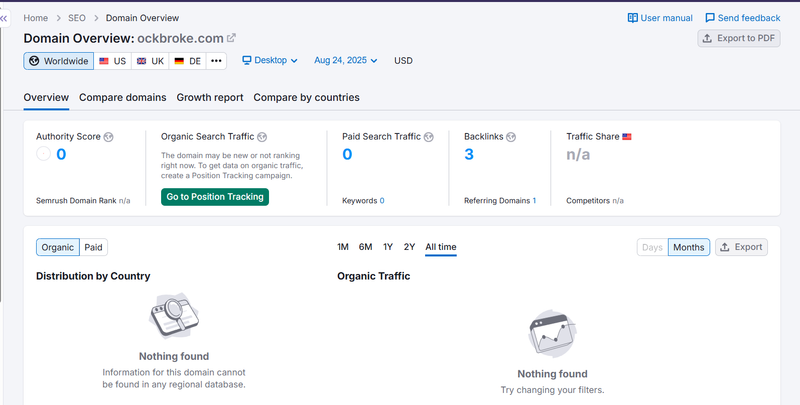Click ockbroke.com domain title
Screen dimensions: 800x405
pyautogui.click(x=180, y=38)
